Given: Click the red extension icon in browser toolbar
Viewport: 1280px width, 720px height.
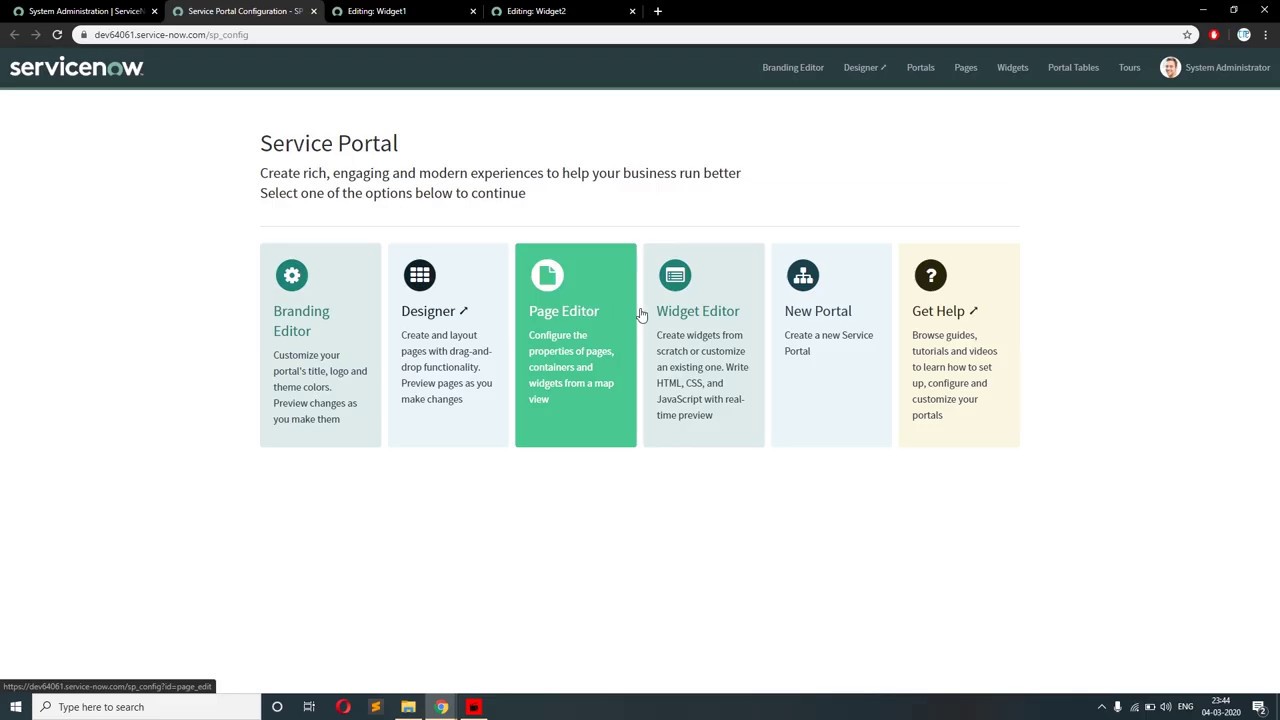Looking at the screenshot, I should (1214, 35).
